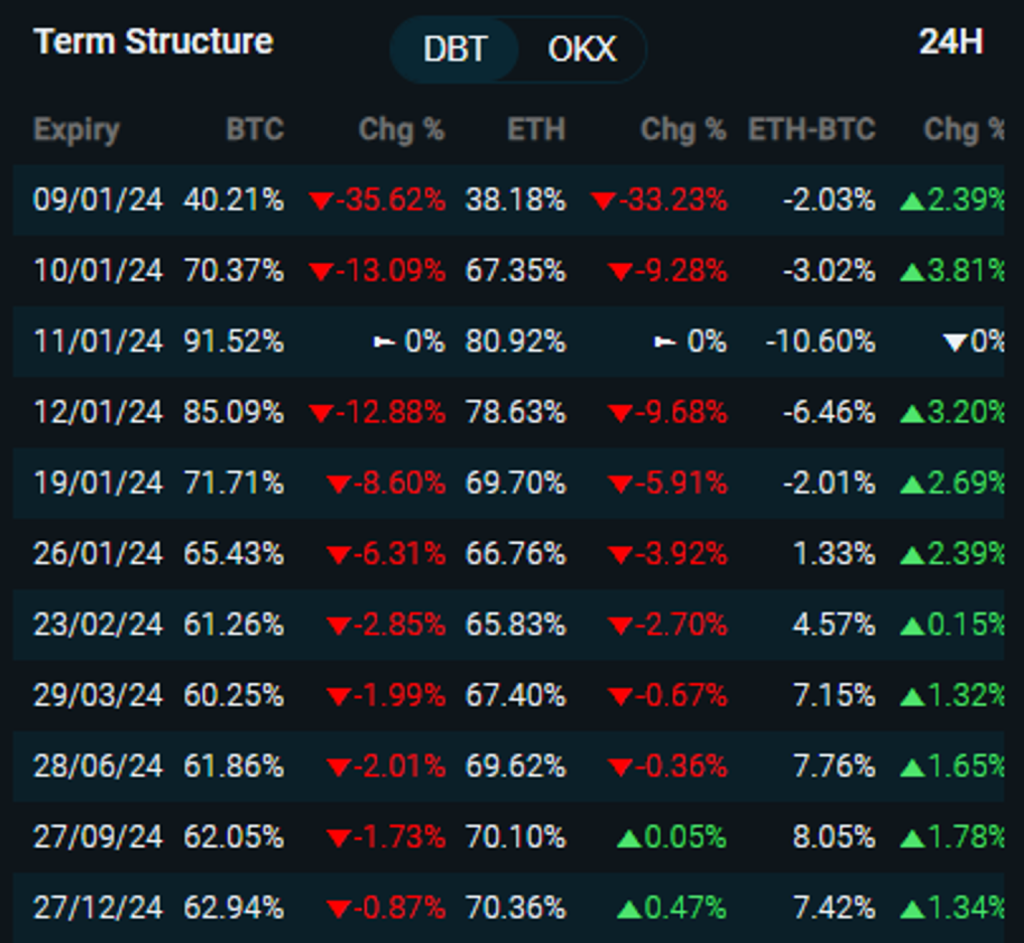
Task: Click red down arrow beside -0.87%
Action: click(338, 909)
